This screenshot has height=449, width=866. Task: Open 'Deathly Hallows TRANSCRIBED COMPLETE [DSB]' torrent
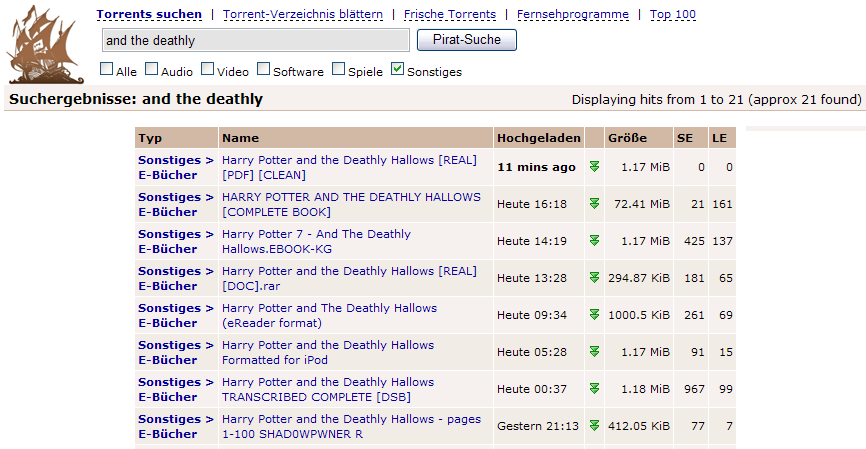pyautogui.click(x=328, y=389)
